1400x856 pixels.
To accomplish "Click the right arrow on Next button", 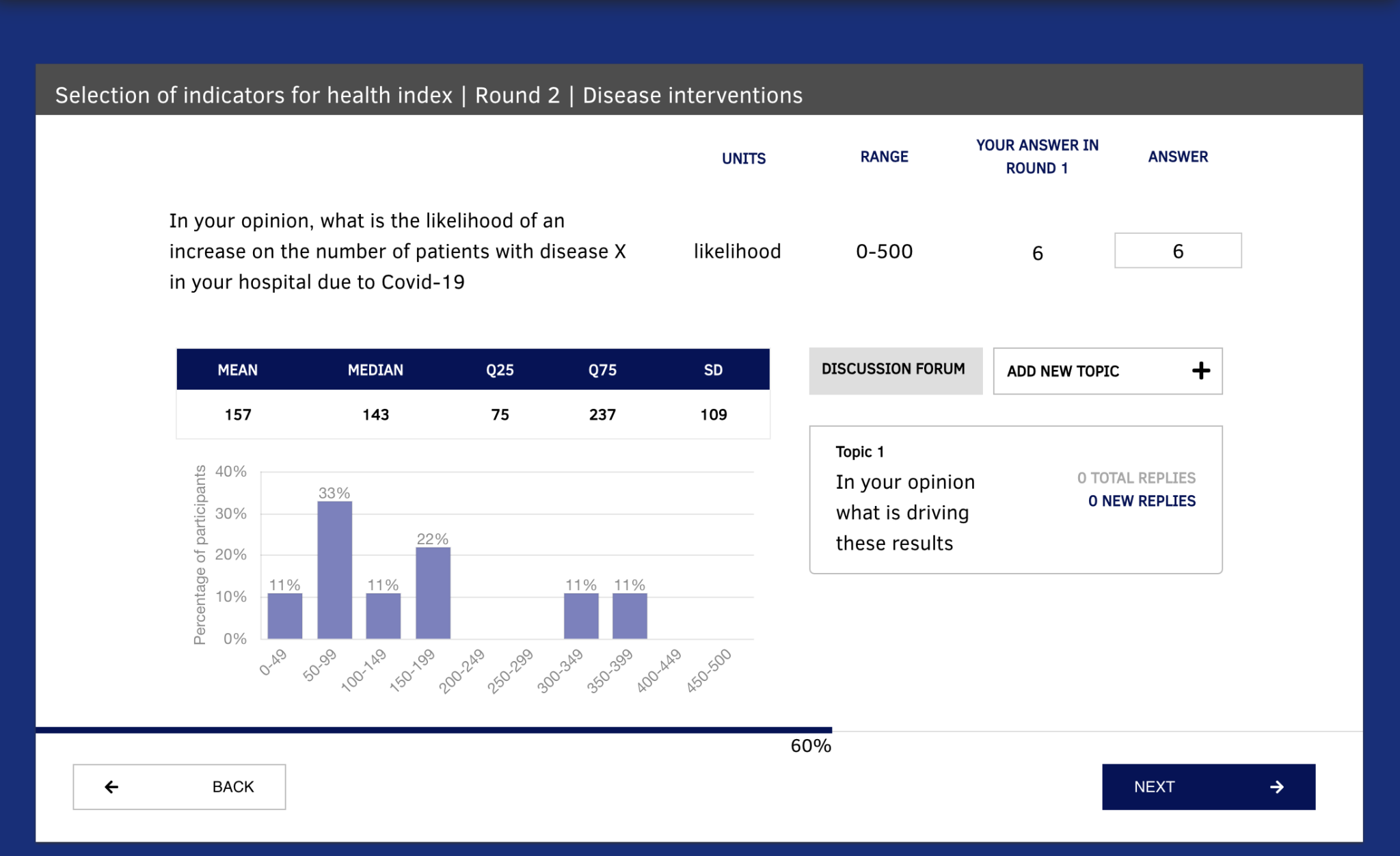I will coord(1276,787).
